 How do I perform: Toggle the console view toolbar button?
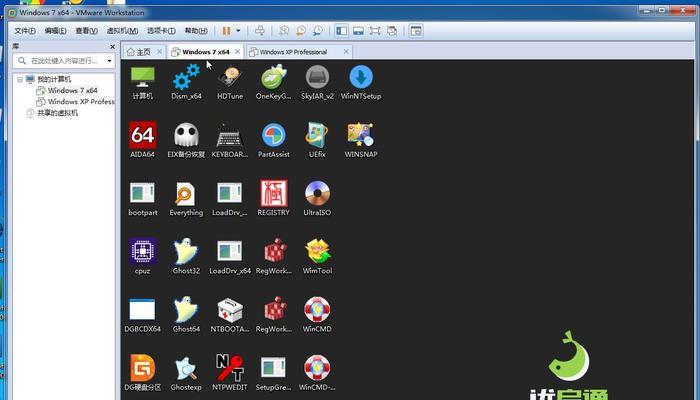pos(416,31)
